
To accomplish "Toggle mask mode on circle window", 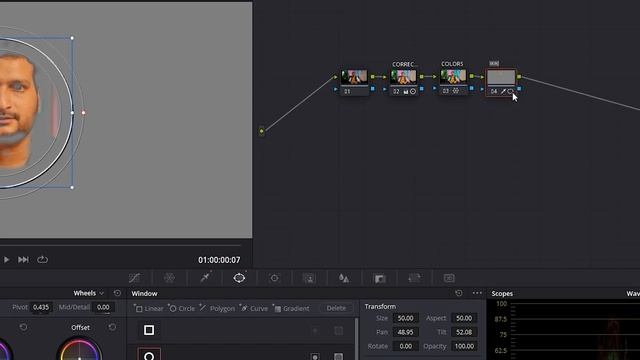I will click(338, 357).
